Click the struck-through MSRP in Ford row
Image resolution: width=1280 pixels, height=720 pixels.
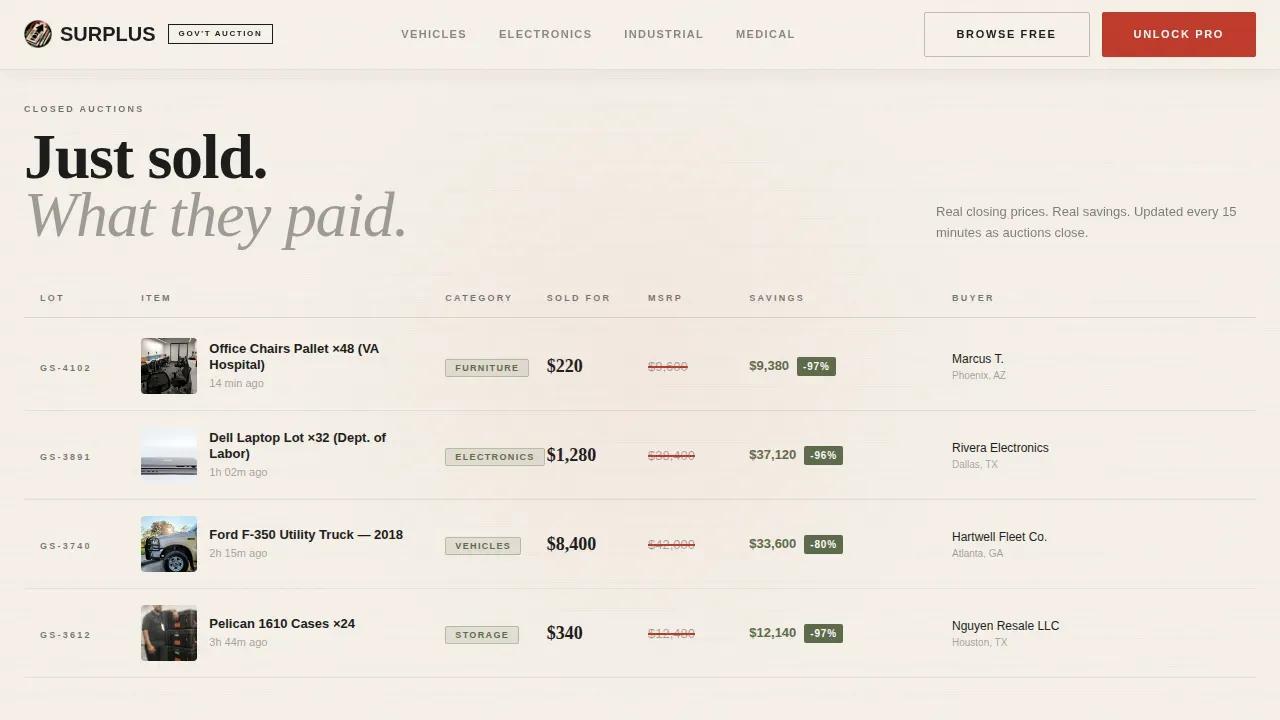click(671, 545)
